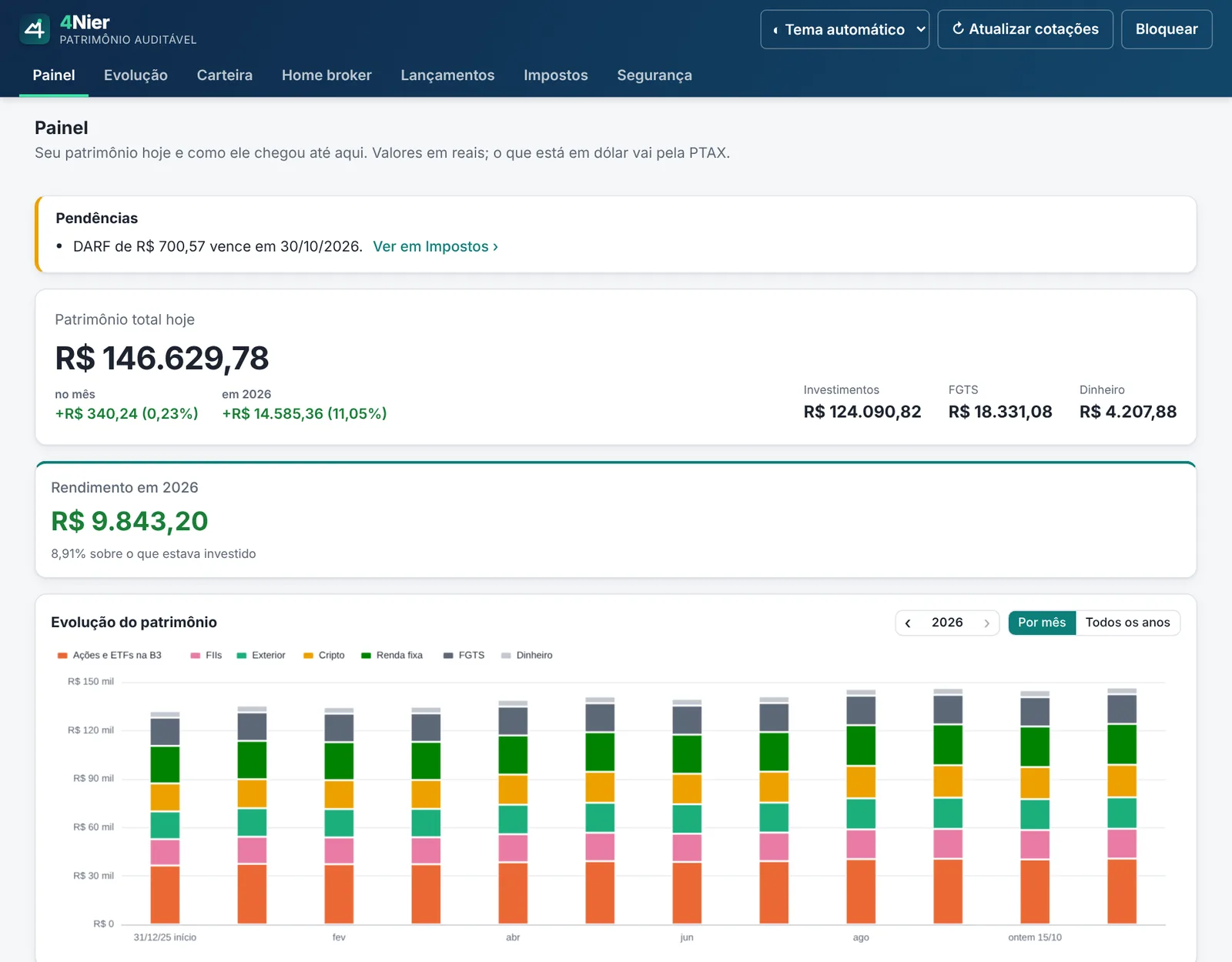Click the Bloquear button

(1167, 29)
